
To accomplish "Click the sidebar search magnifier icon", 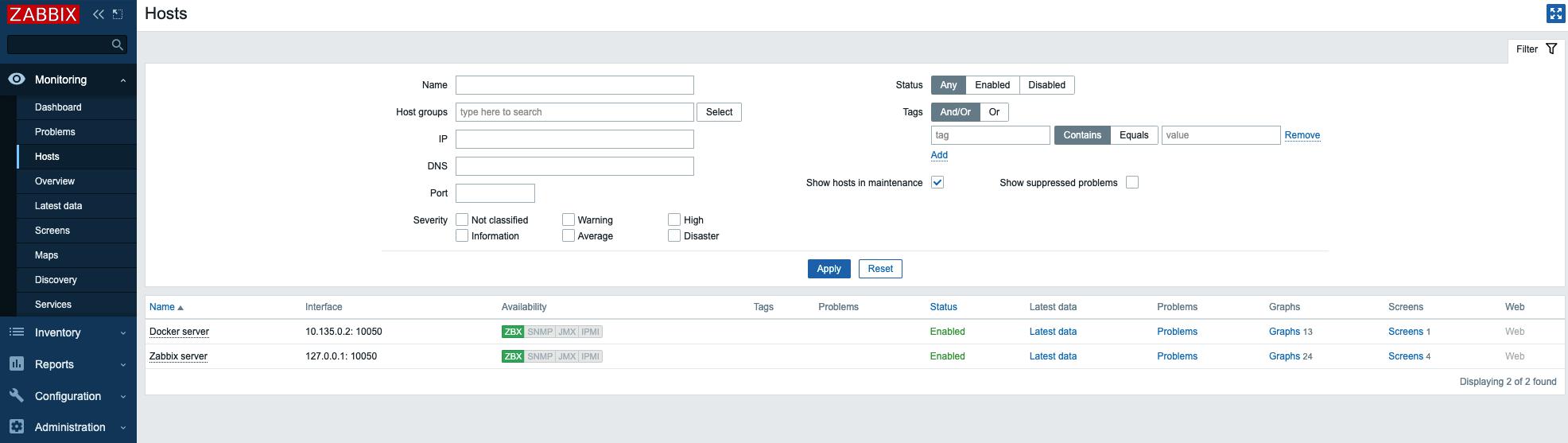I will tap(118, 45).
